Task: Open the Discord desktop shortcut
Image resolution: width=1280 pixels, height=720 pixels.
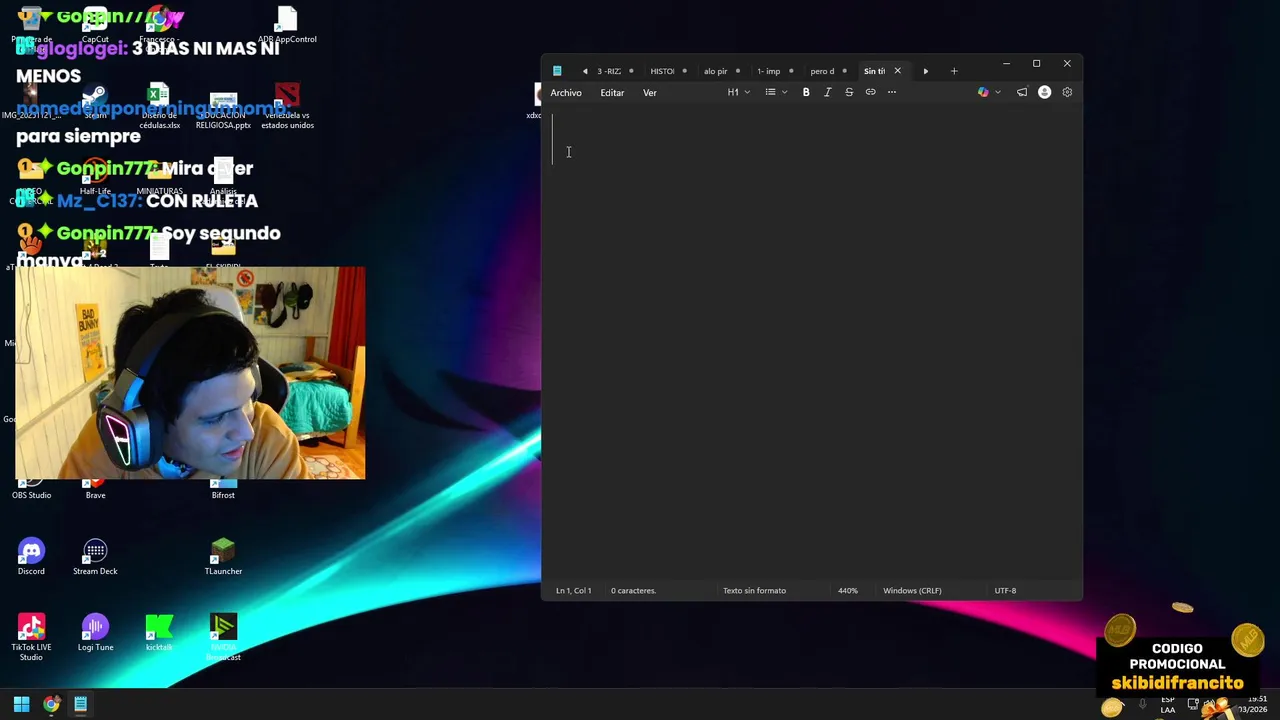Action: 31,557
